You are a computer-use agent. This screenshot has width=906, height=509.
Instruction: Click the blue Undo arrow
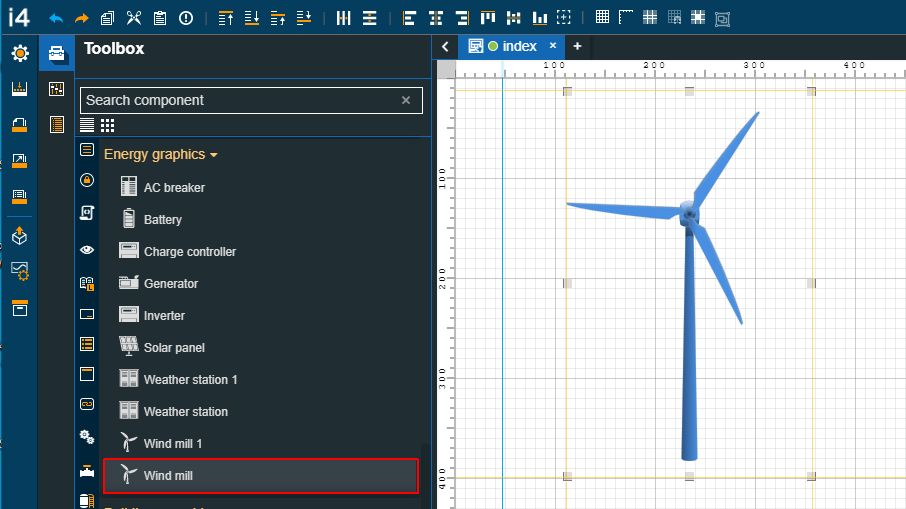pos(55,18)
